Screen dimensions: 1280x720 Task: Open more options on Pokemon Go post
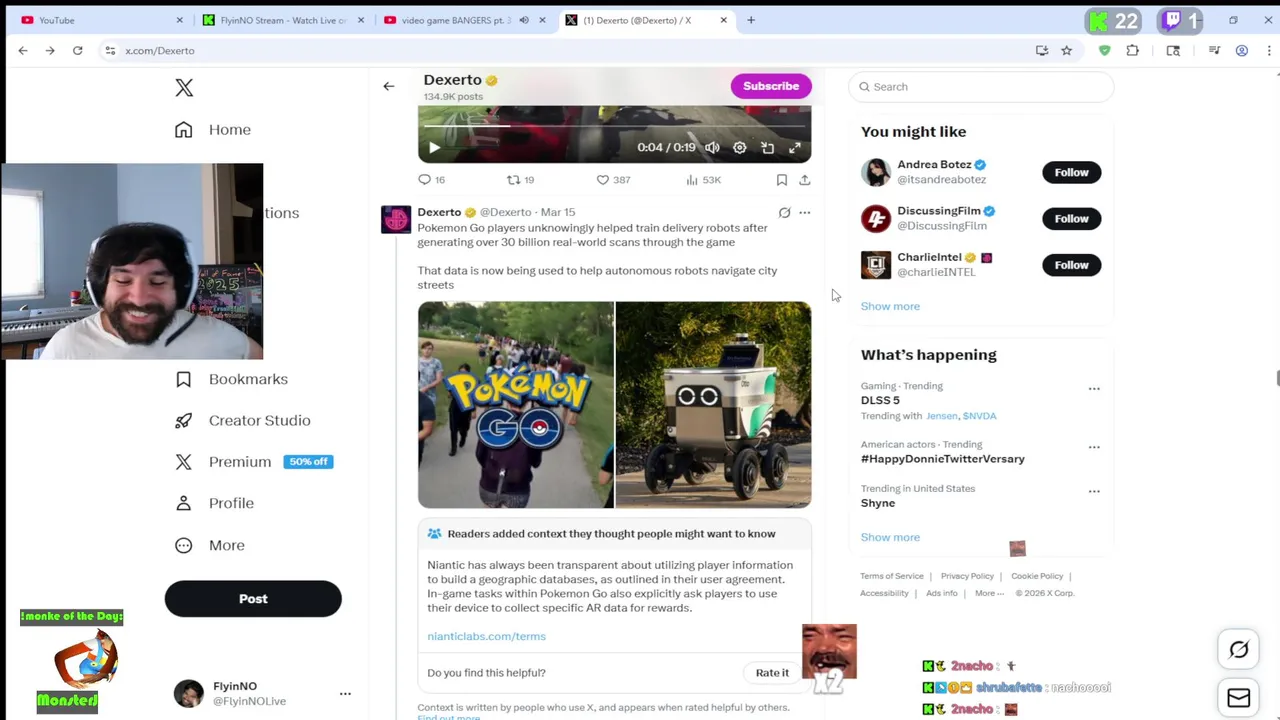tap(805, 213)
